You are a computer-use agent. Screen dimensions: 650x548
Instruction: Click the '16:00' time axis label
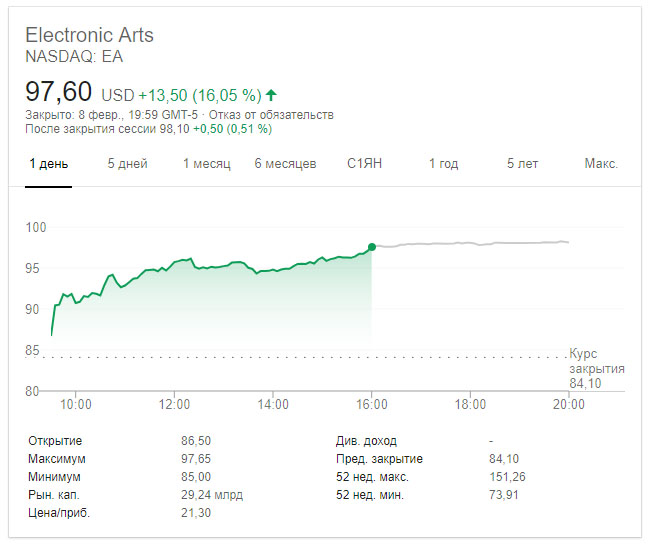pos(372,404)
